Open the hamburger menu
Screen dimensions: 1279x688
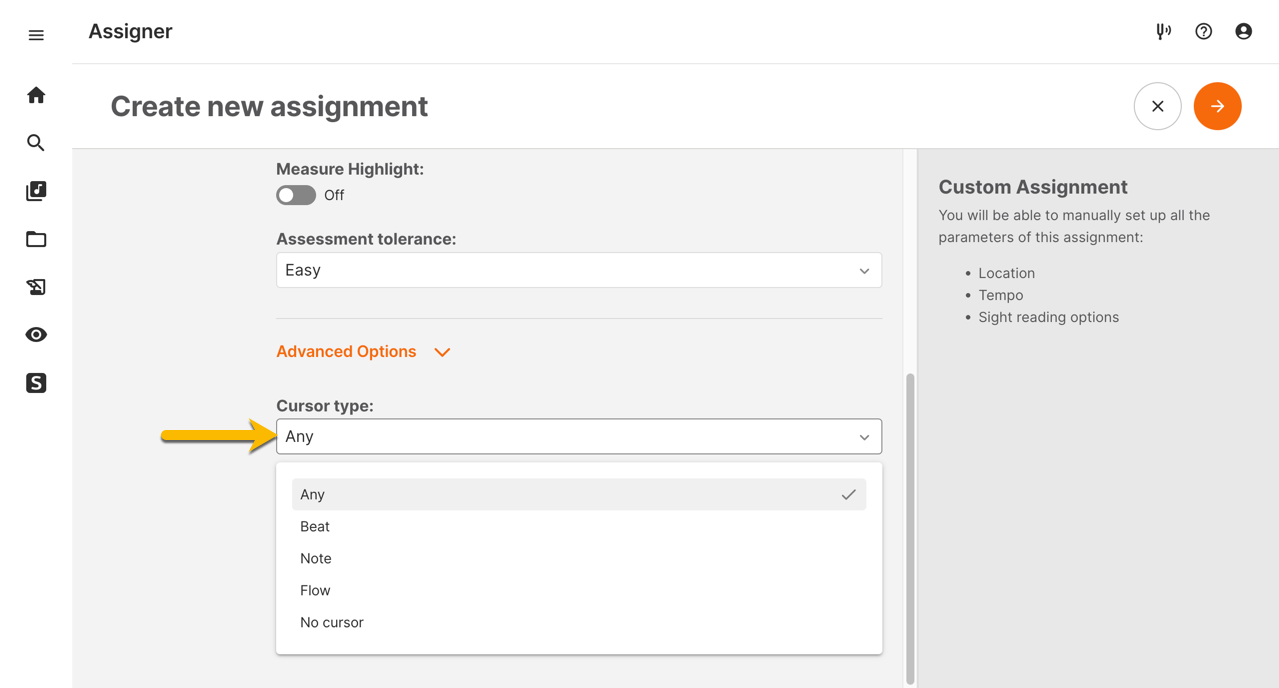point(36,35)
